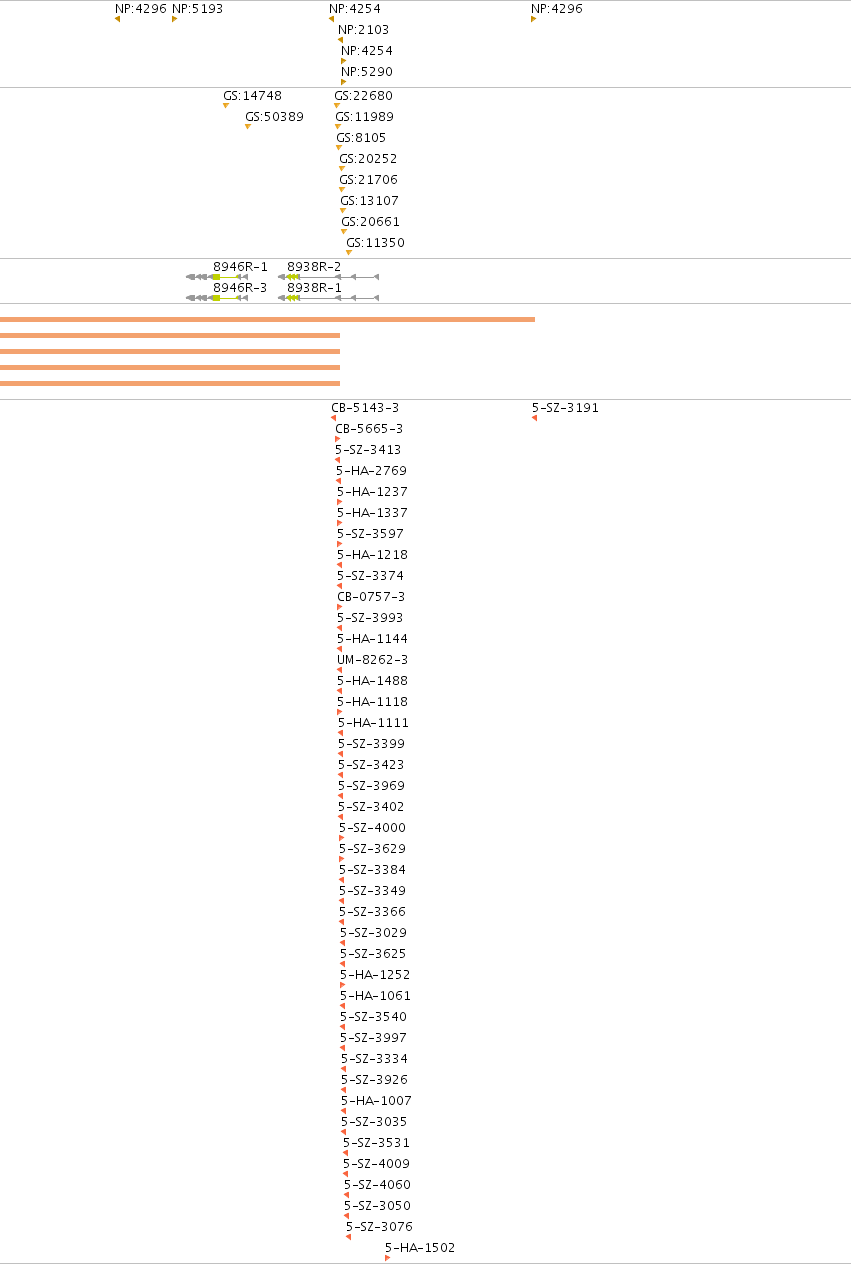Select the GS:20661 label
This screenshot has height=1264, width=851.
[x=370, y=222]
